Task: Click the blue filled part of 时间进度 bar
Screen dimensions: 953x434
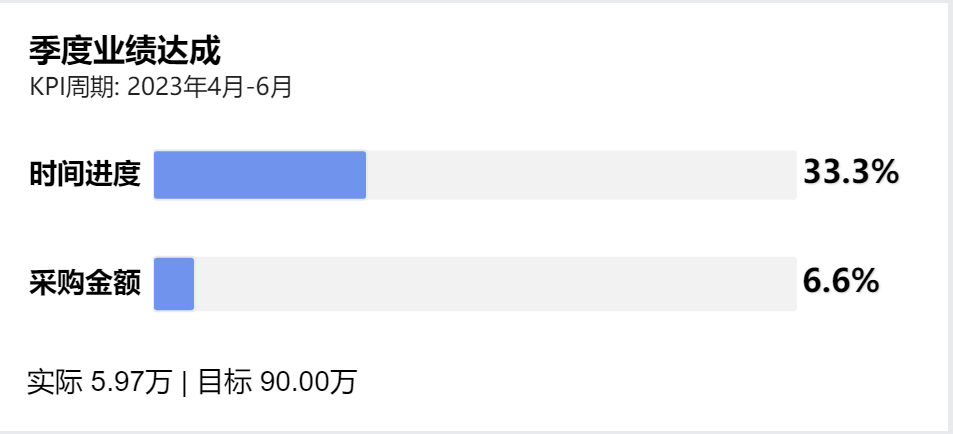Action: point(260,174)
